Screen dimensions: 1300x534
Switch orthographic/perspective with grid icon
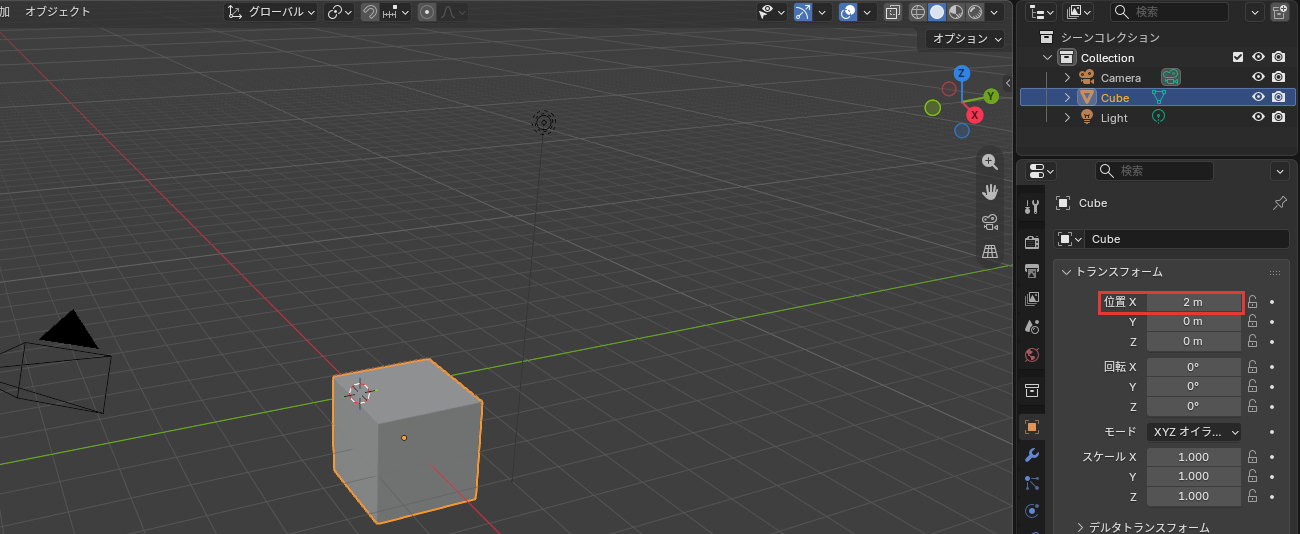click(990, 252)
